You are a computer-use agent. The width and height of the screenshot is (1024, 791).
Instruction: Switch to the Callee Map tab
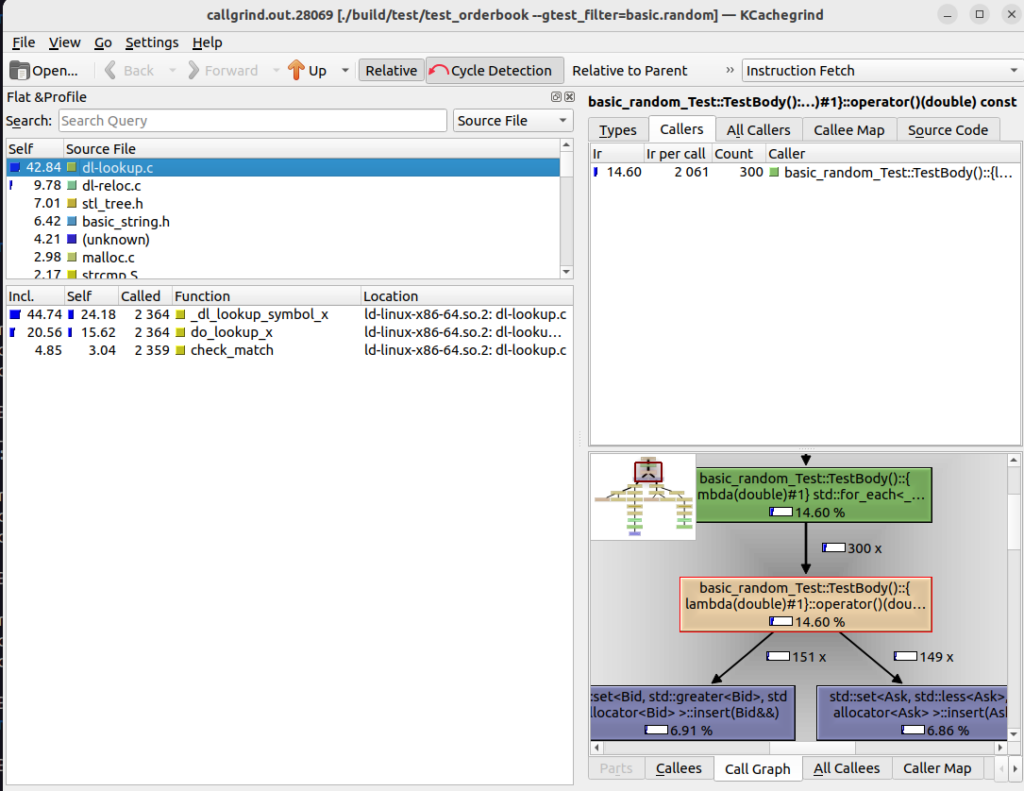click(849, 130)
